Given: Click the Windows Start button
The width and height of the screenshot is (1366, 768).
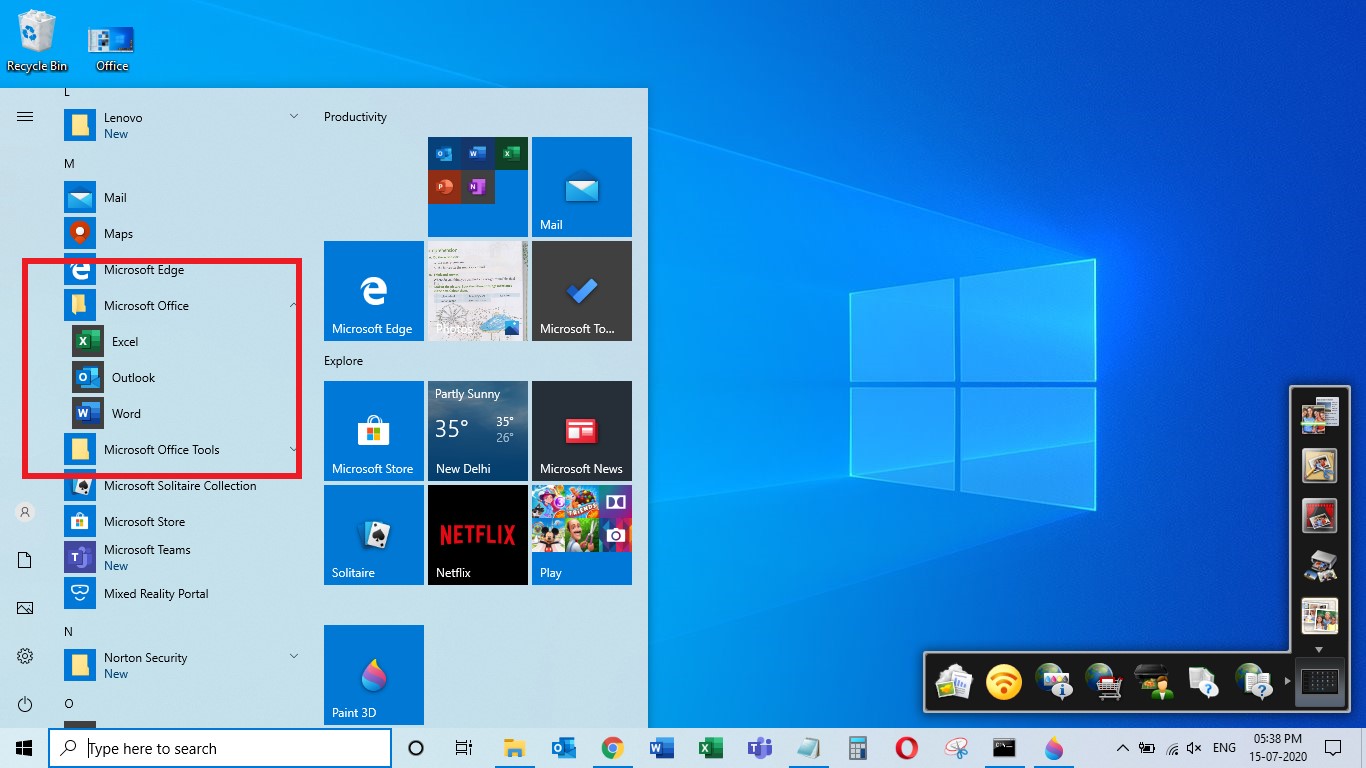Looking at the screenshot, I should 24,748.
